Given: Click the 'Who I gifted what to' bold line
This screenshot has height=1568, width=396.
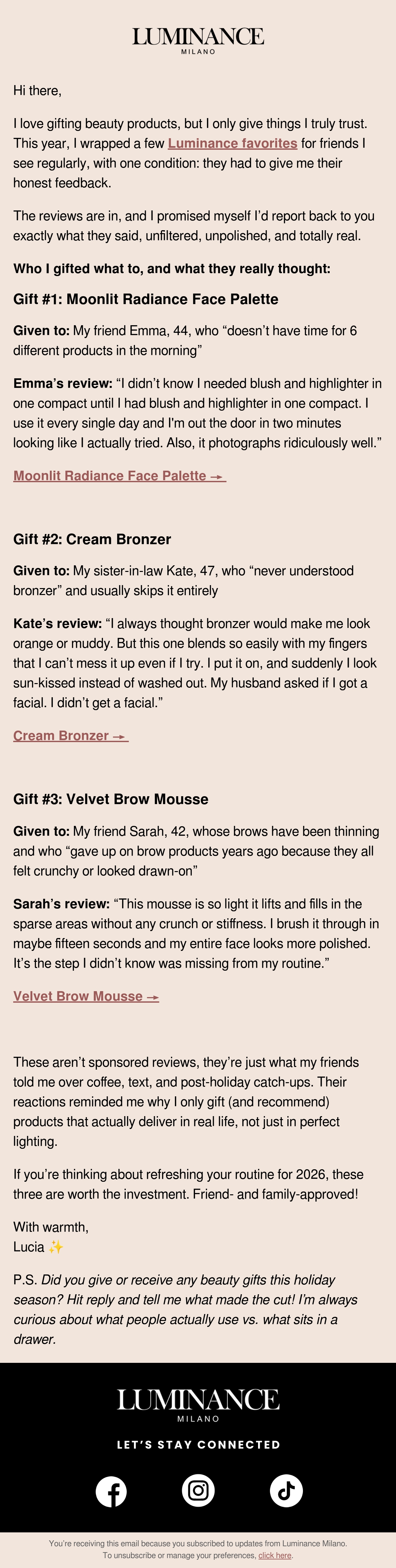Looking at the screenshot, I should (x=172, y=268).
